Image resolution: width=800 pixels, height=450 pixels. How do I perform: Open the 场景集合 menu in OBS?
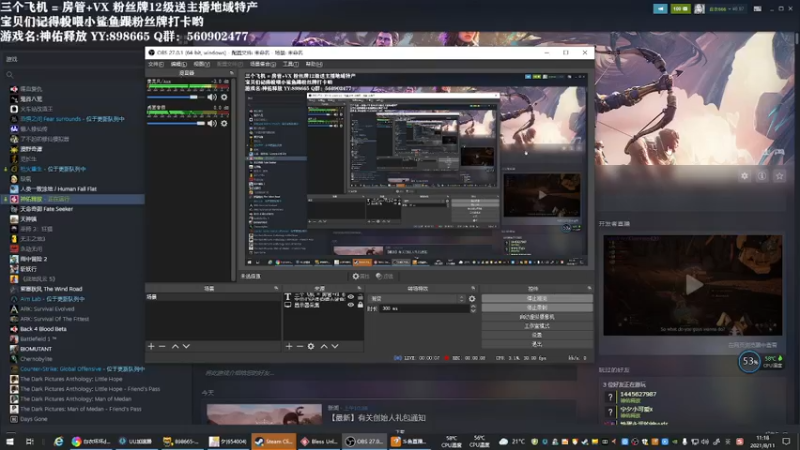click(263, 64)
